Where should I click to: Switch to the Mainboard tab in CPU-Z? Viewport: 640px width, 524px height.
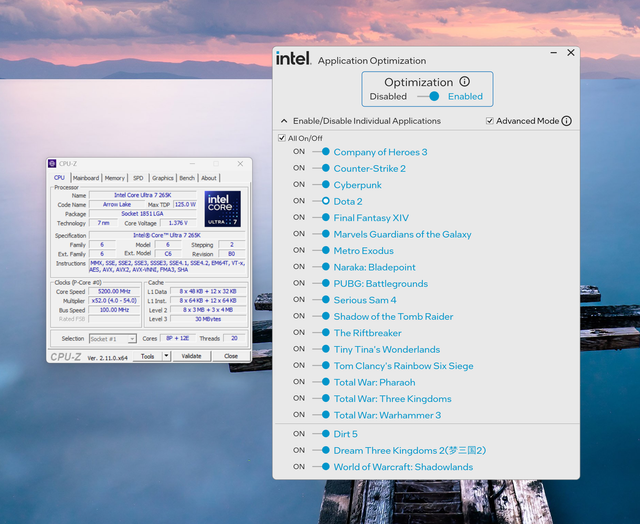[86, 178]
